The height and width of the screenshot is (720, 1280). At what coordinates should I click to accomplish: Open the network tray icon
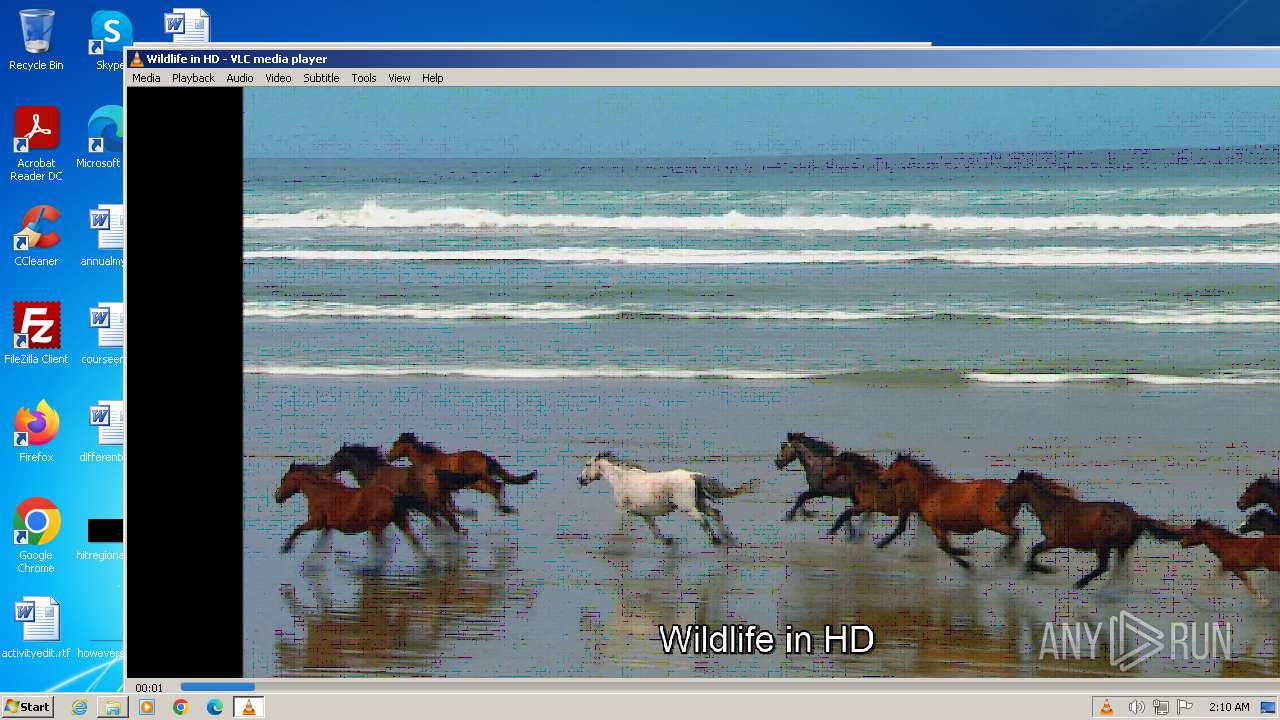[x=1161, y=707]
